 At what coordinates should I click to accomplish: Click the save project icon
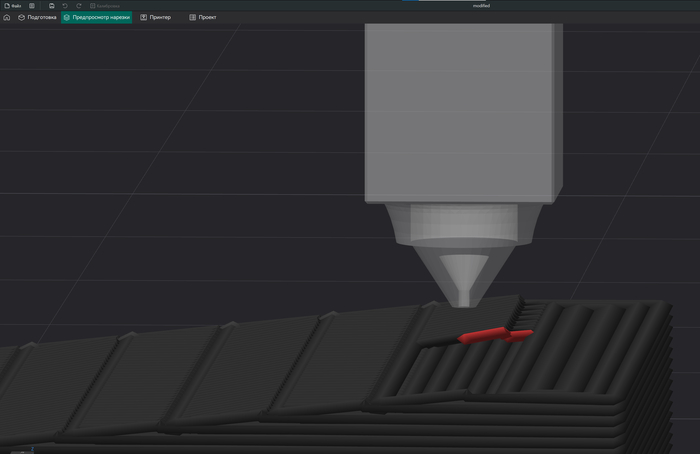pyautogui.click(x=52, y=6)
